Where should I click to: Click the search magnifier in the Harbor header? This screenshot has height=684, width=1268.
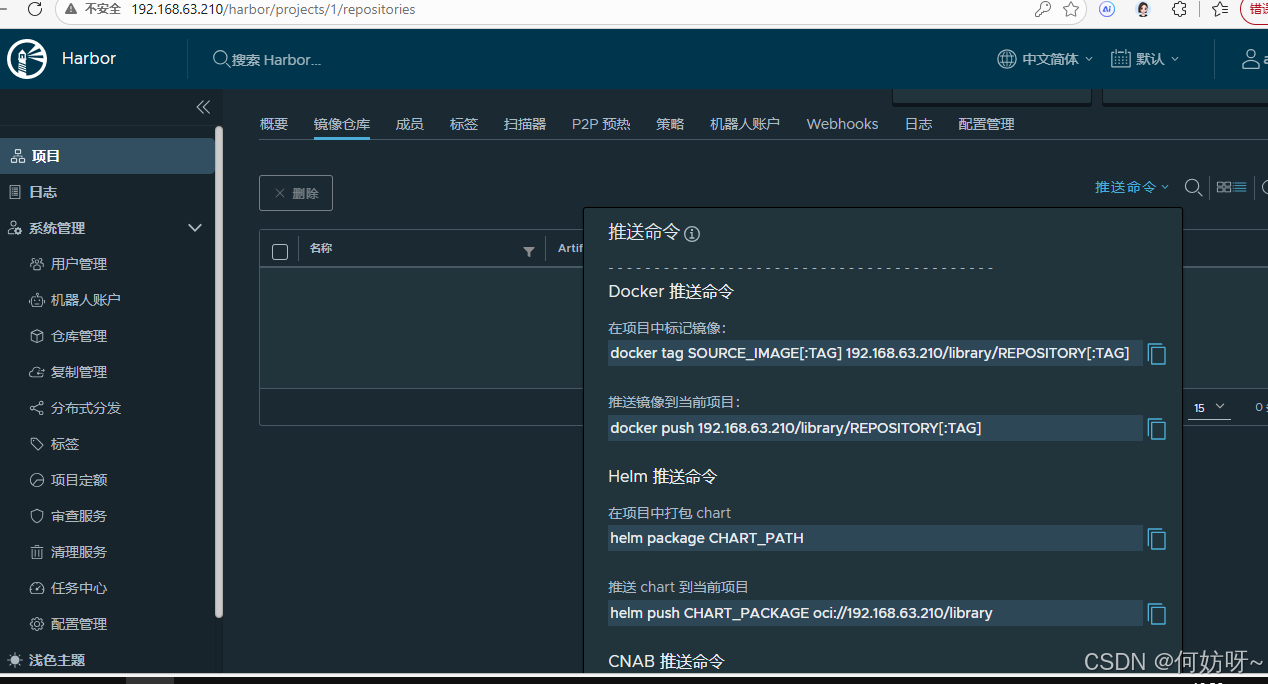click(x=221, y=59)
